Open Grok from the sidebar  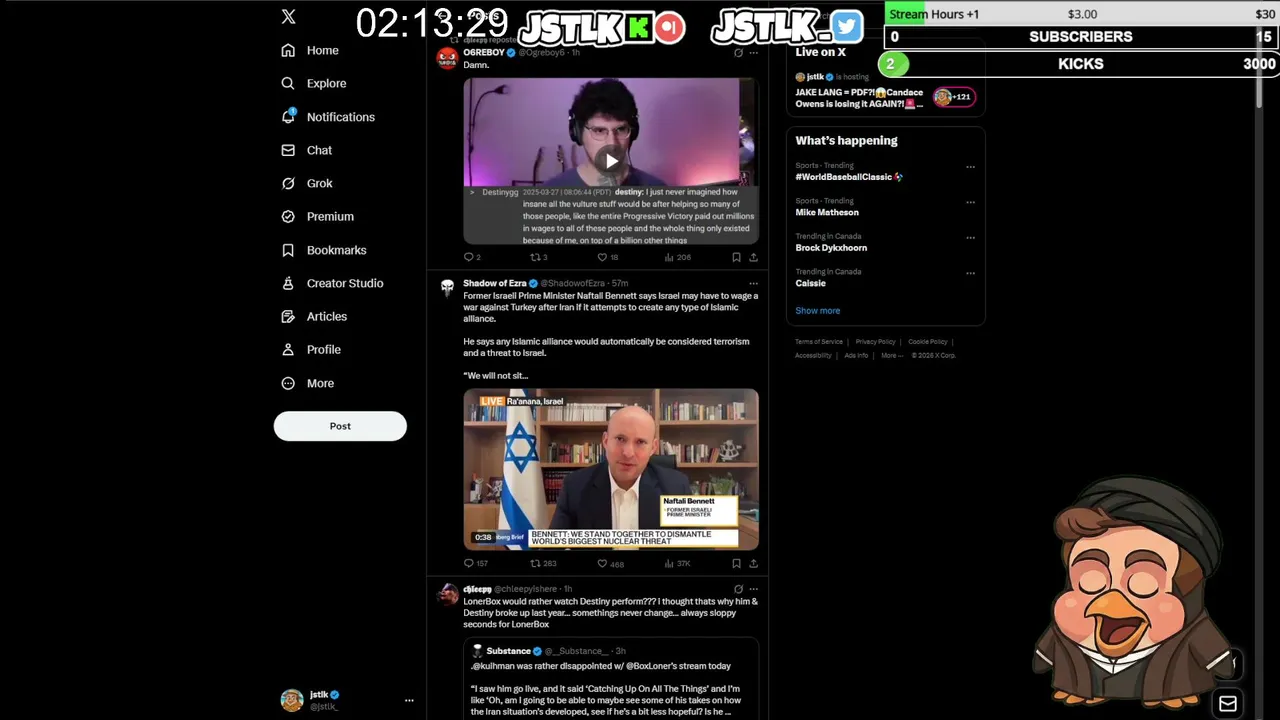pyautogui.click(x=307, y=183)
